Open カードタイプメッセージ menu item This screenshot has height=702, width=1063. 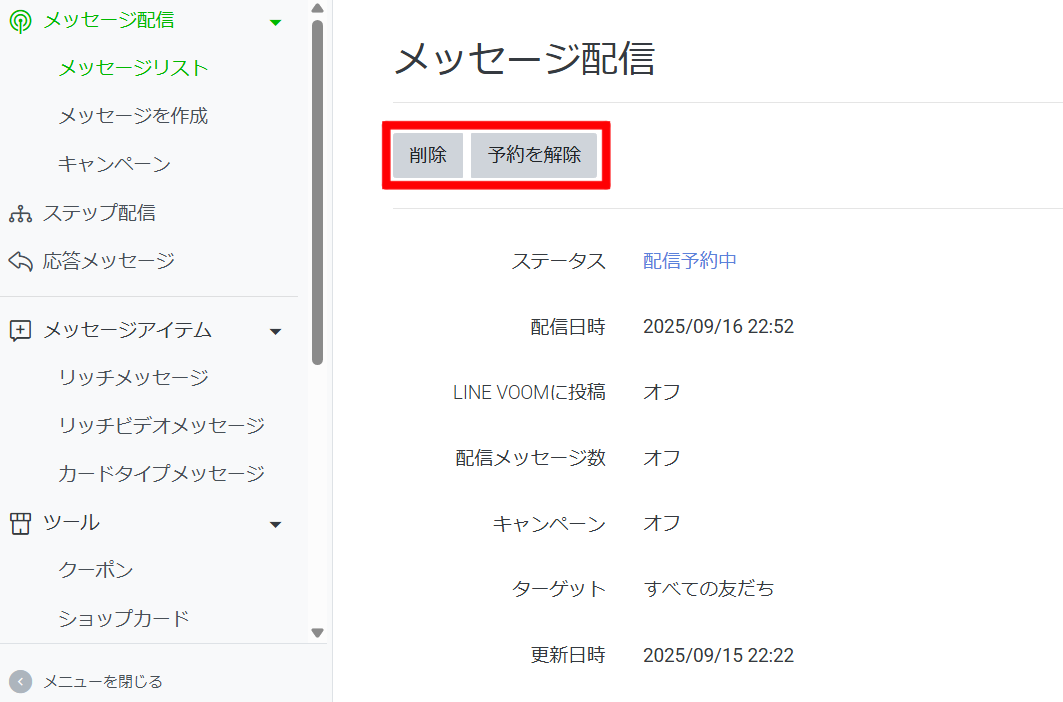coord(161,474)
